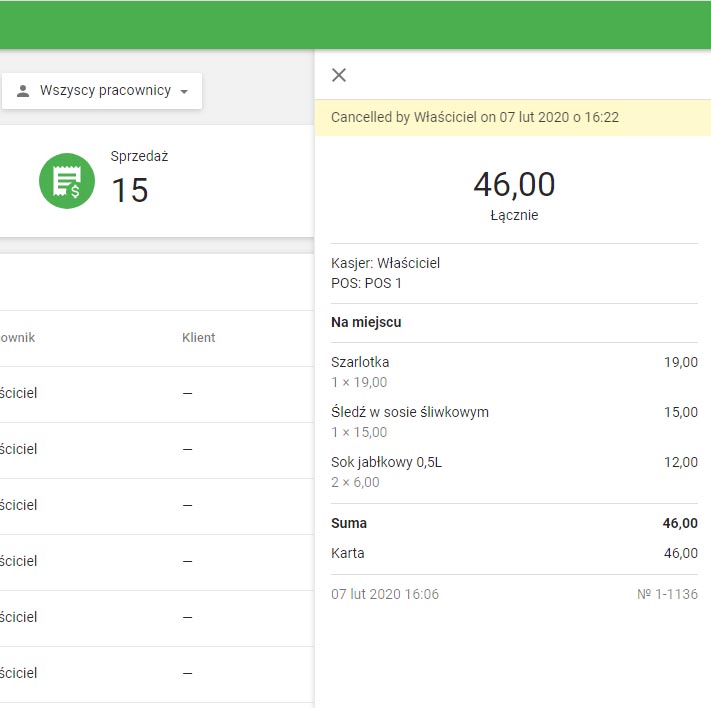The width and height of the screenshot is (711, 708).
Task: Select the first receipt row in table
Action: tap(150, 394)
